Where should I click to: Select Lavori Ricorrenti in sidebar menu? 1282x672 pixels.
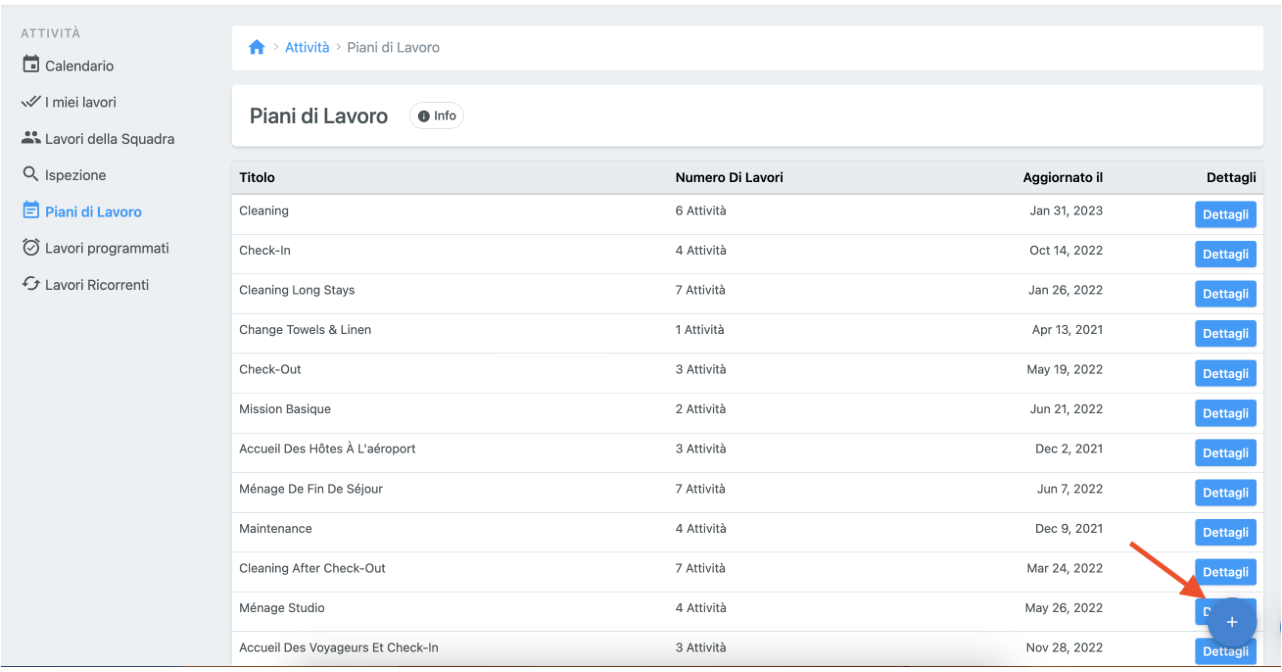tap(97, 285)
